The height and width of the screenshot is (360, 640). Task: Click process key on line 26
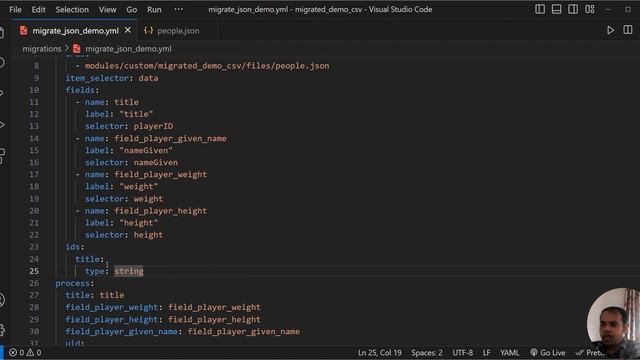pyautogui.click(x=73, y=283)
